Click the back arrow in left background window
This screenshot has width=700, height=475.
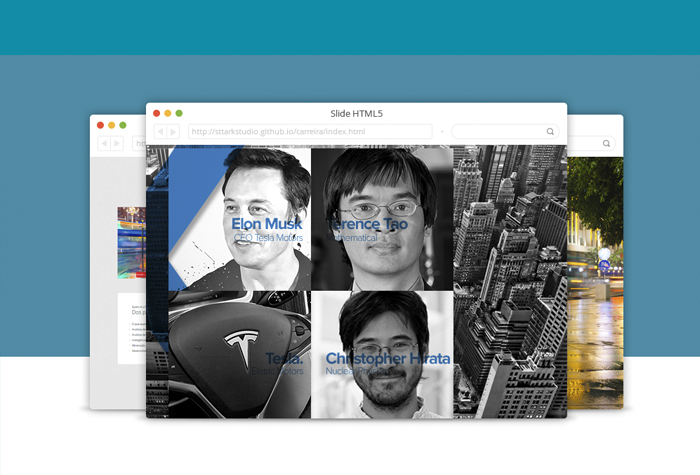pos(104,143)
